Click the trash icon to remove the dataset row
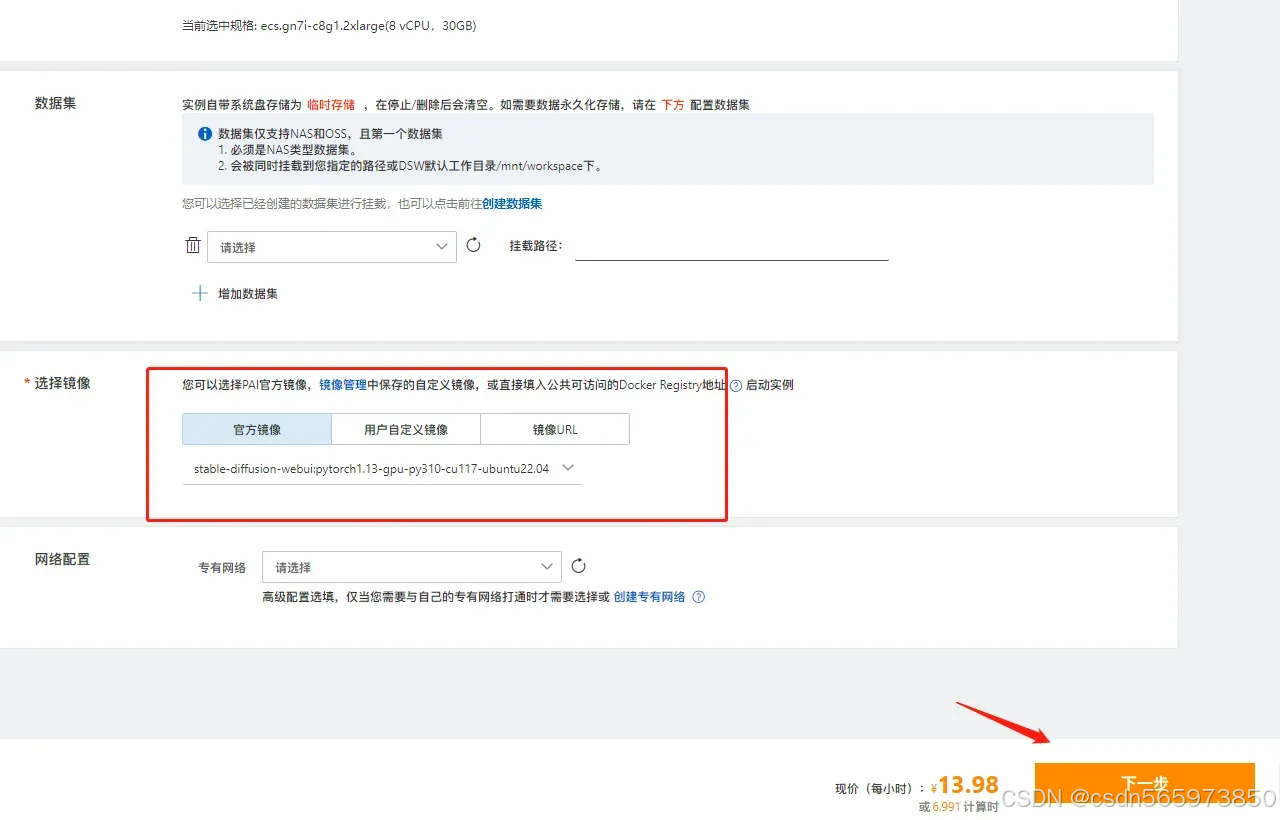1280x820 pixels. 193,244
